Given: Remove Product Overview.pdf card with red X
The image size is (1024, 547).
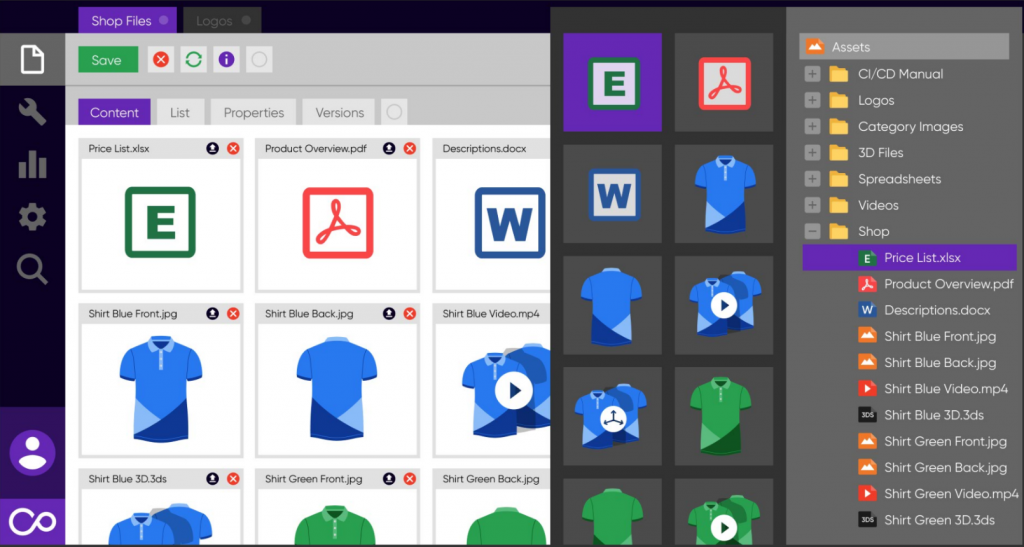Looking at the screenshot, I should (x=409, y=149).
